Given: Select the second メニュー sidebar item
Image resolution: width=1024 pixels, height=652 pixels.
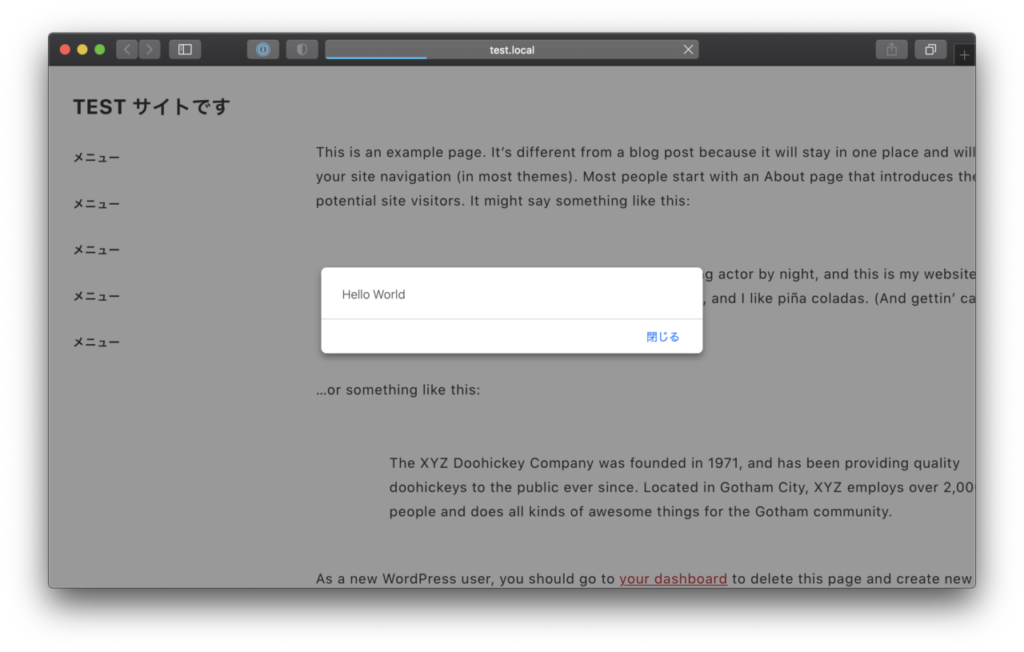Looking at the screenshot, I should pos(96,204).
